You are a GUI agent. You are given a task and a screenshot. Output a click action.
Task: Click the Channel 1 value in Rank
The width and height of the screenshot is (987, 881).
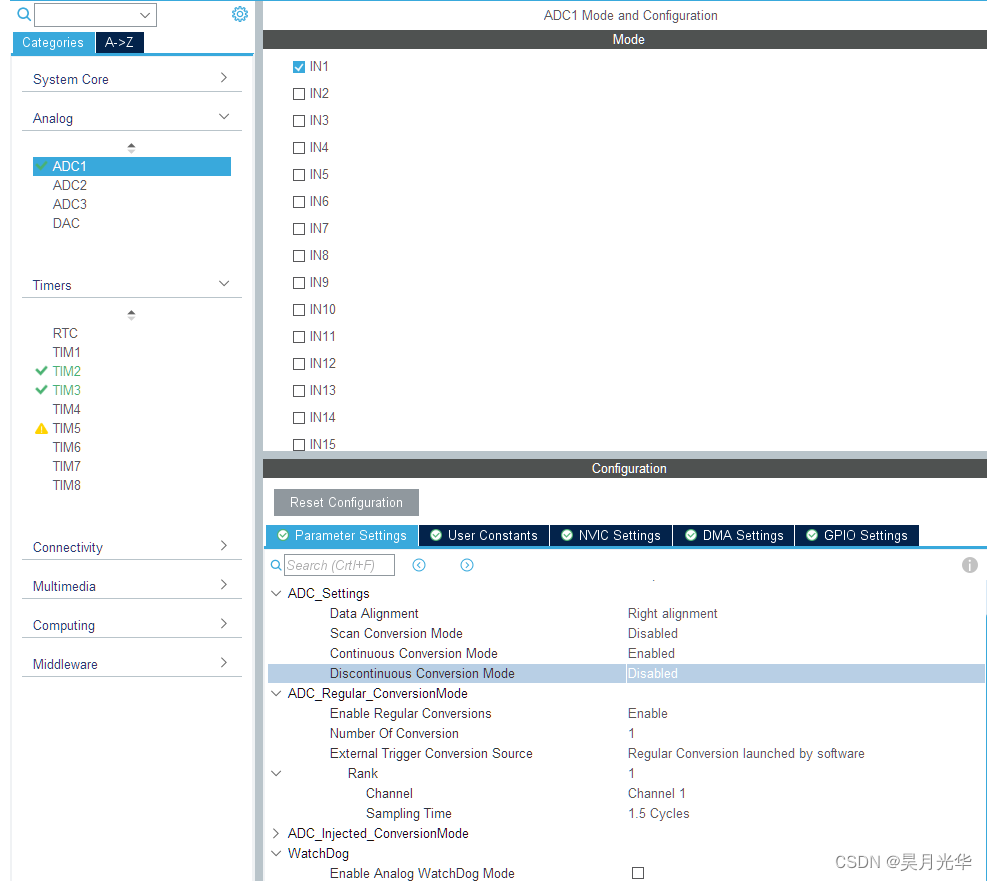(657, 794)
